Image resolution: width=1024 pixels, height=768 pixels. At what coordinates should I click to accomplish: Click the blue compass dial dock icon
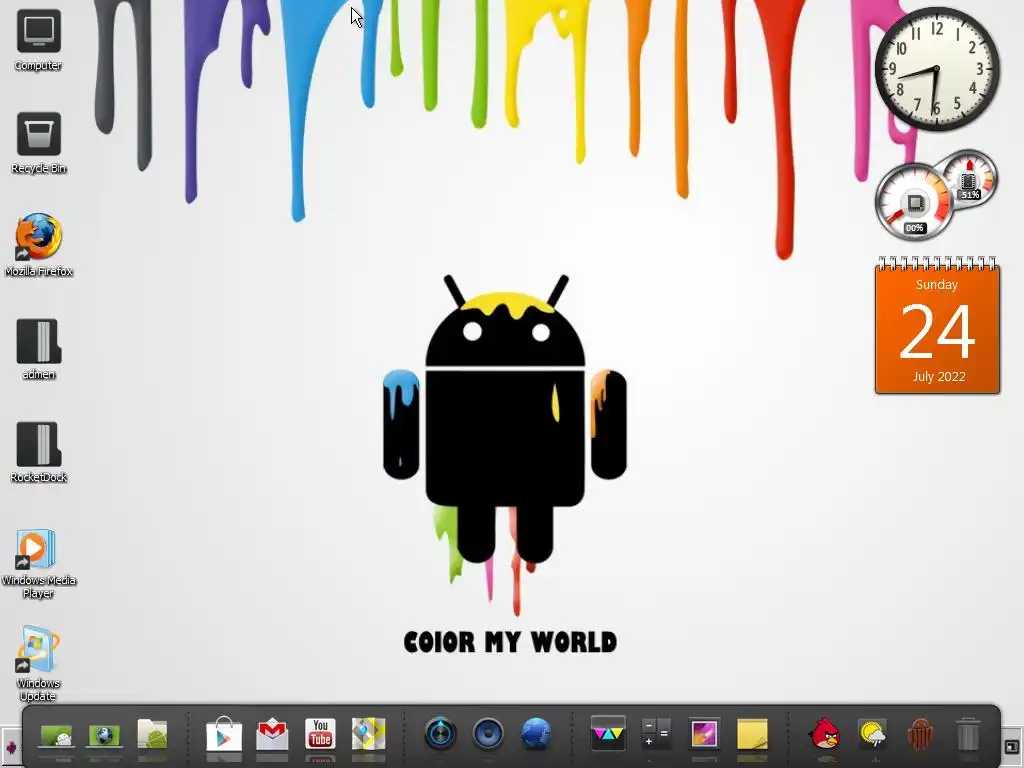[x=440, y=733]
